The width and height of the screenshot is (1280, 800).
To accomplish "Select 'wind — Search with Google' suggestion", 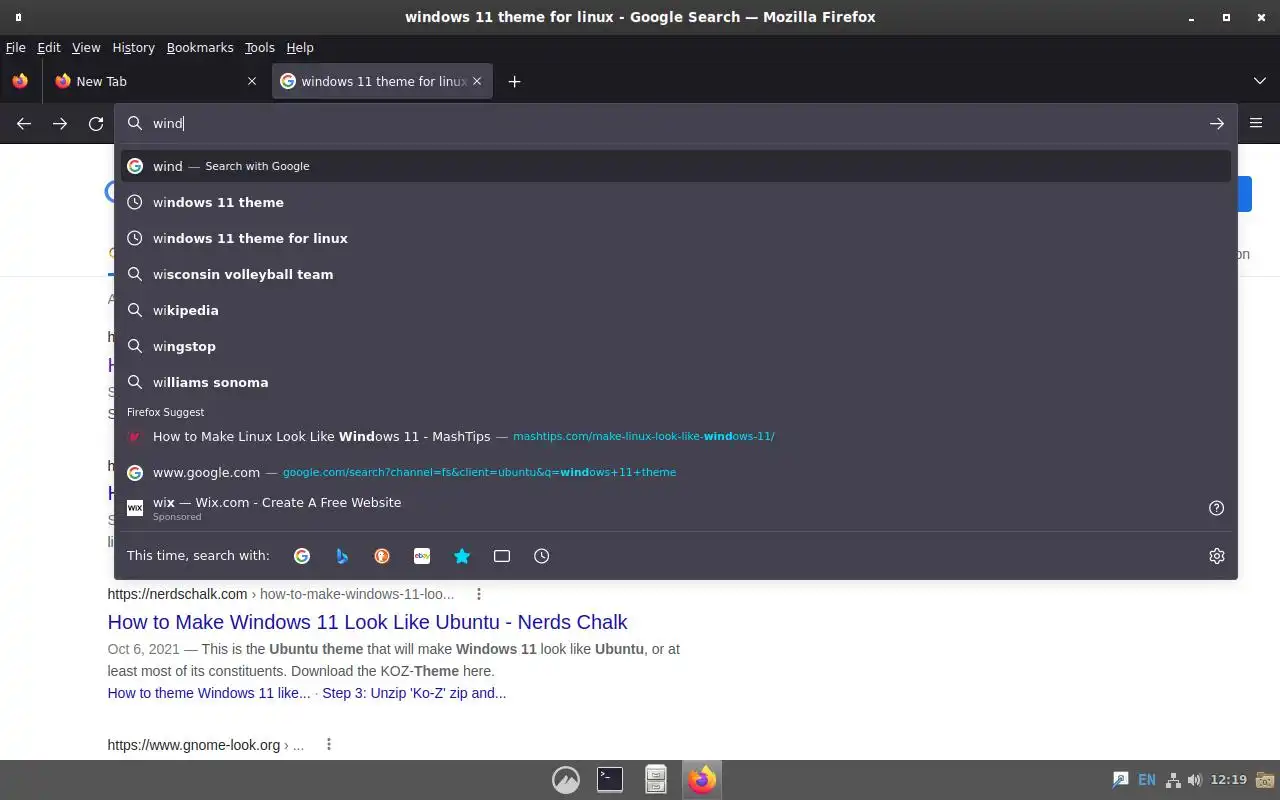I will click(675, 166).
